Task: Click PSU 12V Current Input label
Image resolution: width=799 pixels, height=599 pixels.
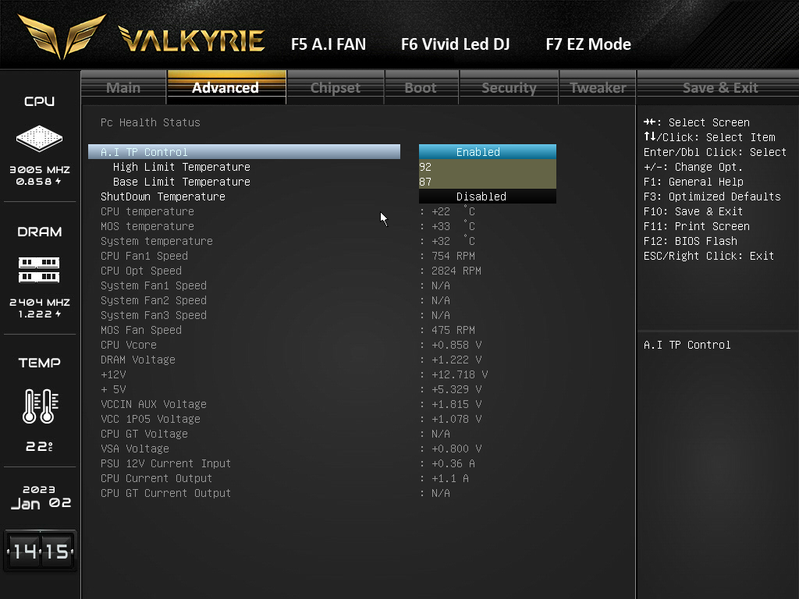Action: point(166,463)
